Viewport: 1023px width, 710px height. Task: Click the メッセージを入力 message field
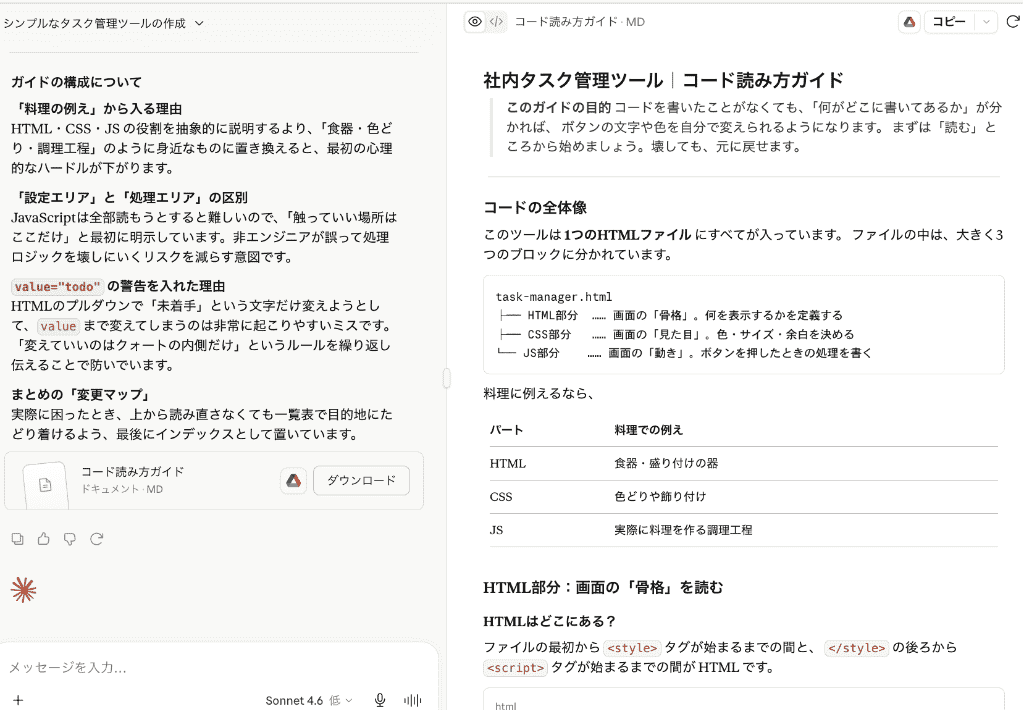coord(215,668)
